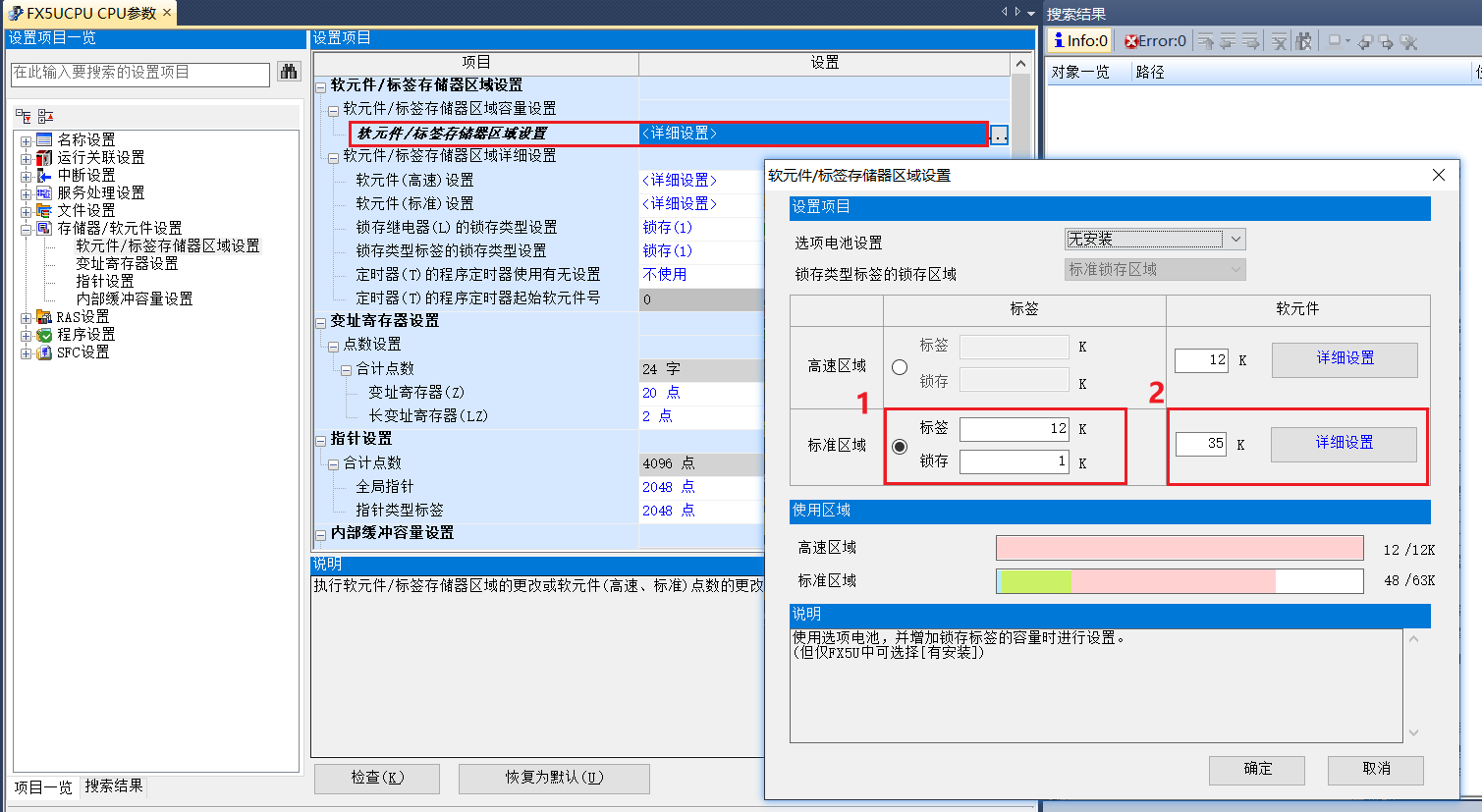This screenshot has width=1482, height=812.
Task: Click the binoculars search icon
Action: pyautogui.click(x=288, y=72)
